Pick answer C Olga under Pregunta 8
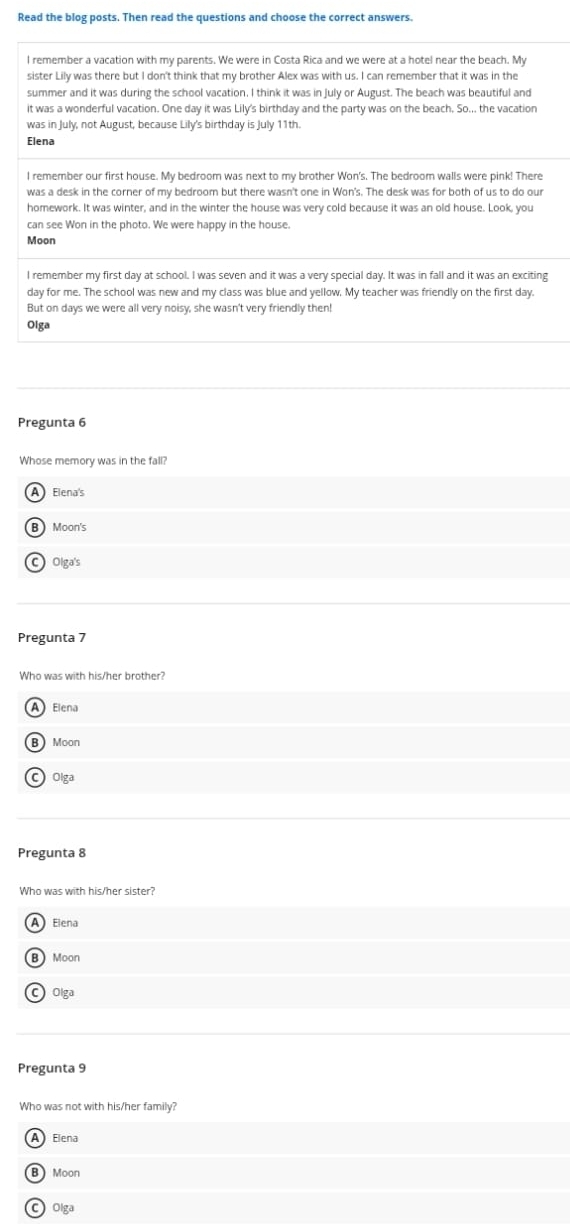Screen dimensions: 570x1224 294,992
